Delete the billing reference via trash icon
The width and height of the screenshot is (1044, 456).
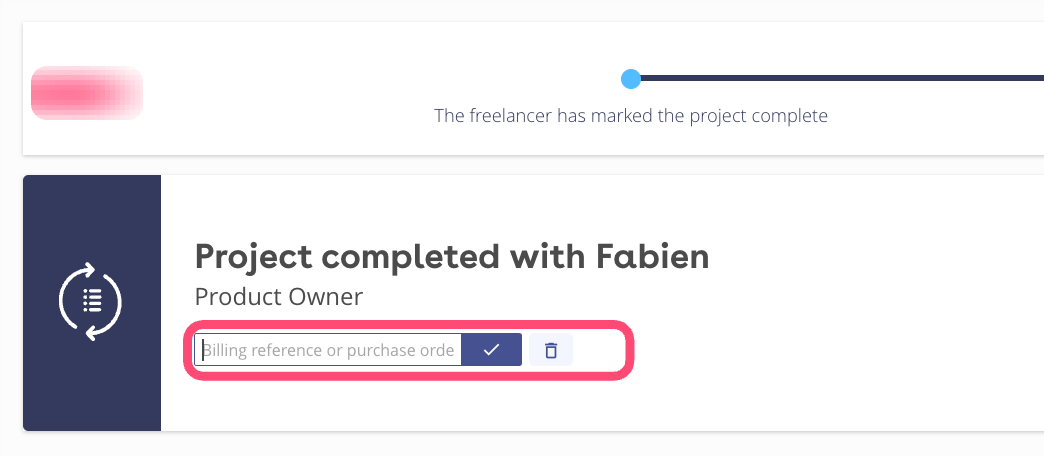(550, 350)
